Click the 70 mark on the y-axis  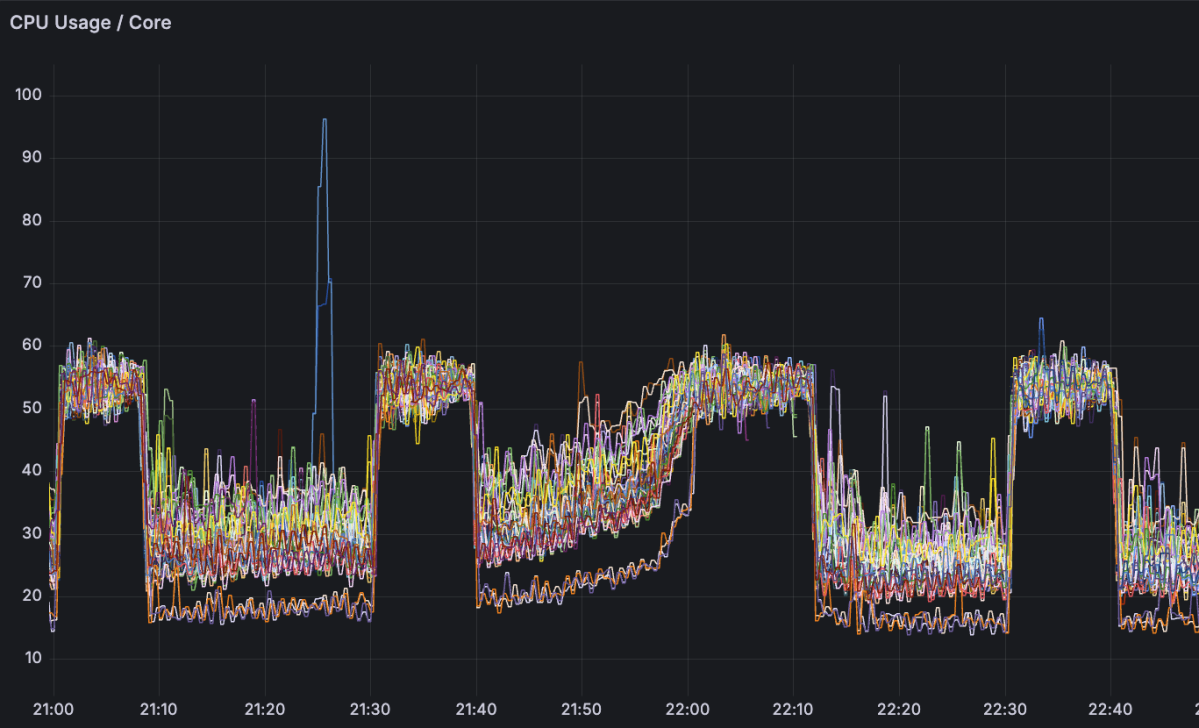(x=30, y=282)
